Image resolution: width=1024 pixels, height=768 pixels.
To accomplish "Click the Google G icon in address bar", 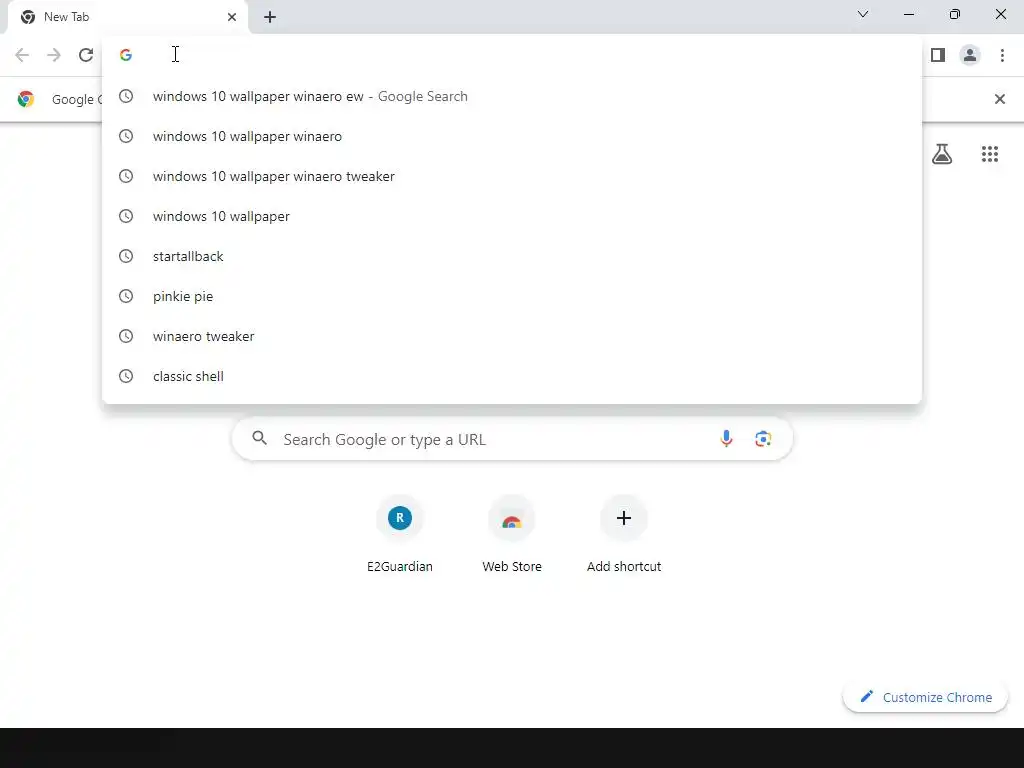I will 126,55.
